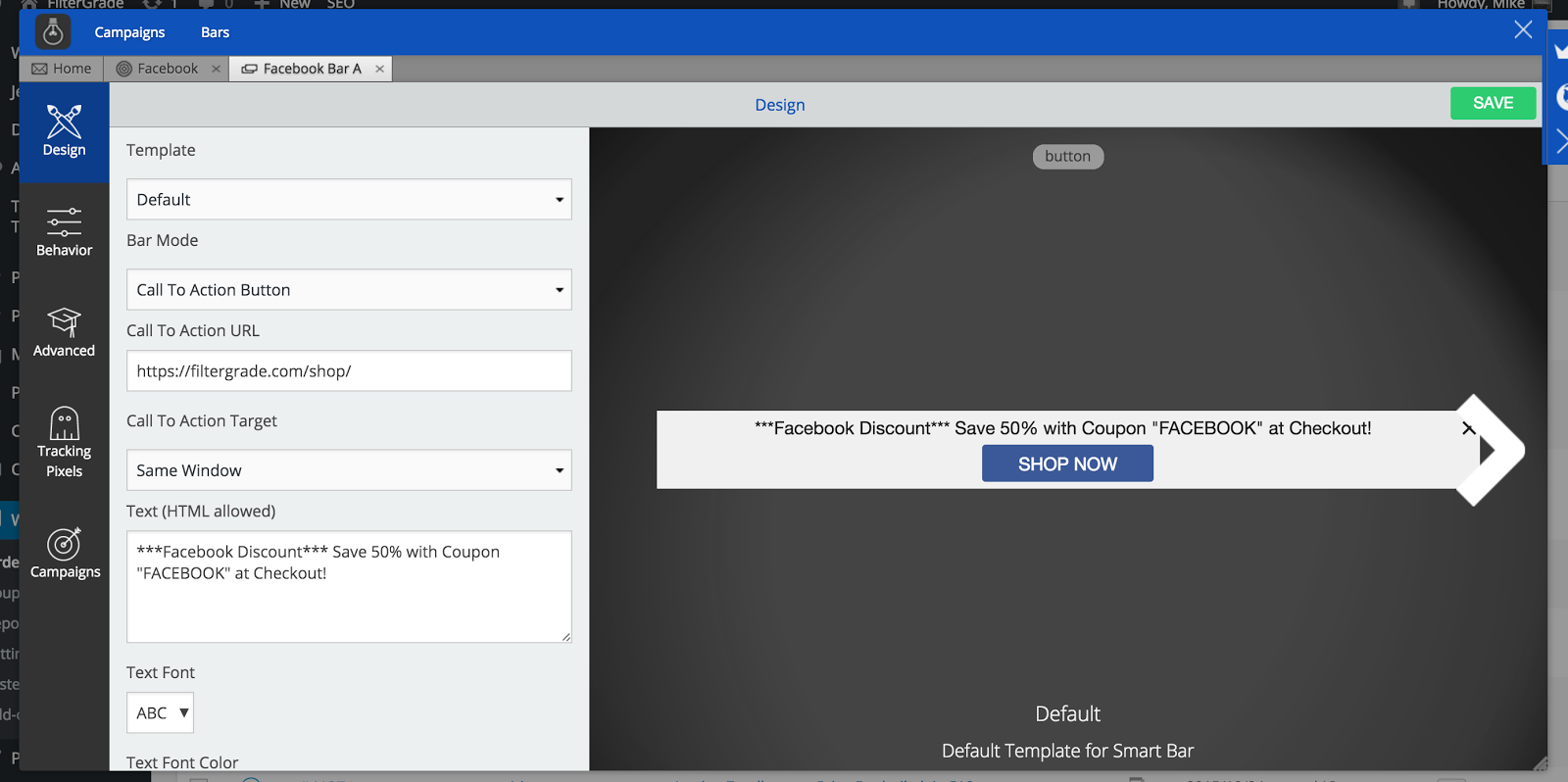Close the editor modal window

1523,29
